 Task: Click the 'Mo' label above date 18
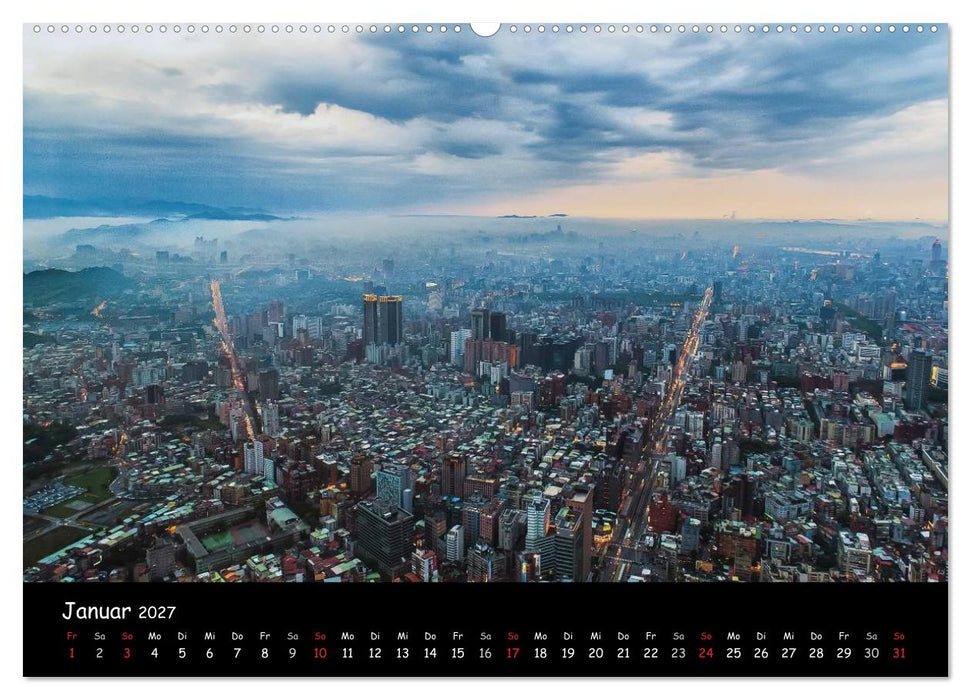pyautogui.click(x=541, y=636)
